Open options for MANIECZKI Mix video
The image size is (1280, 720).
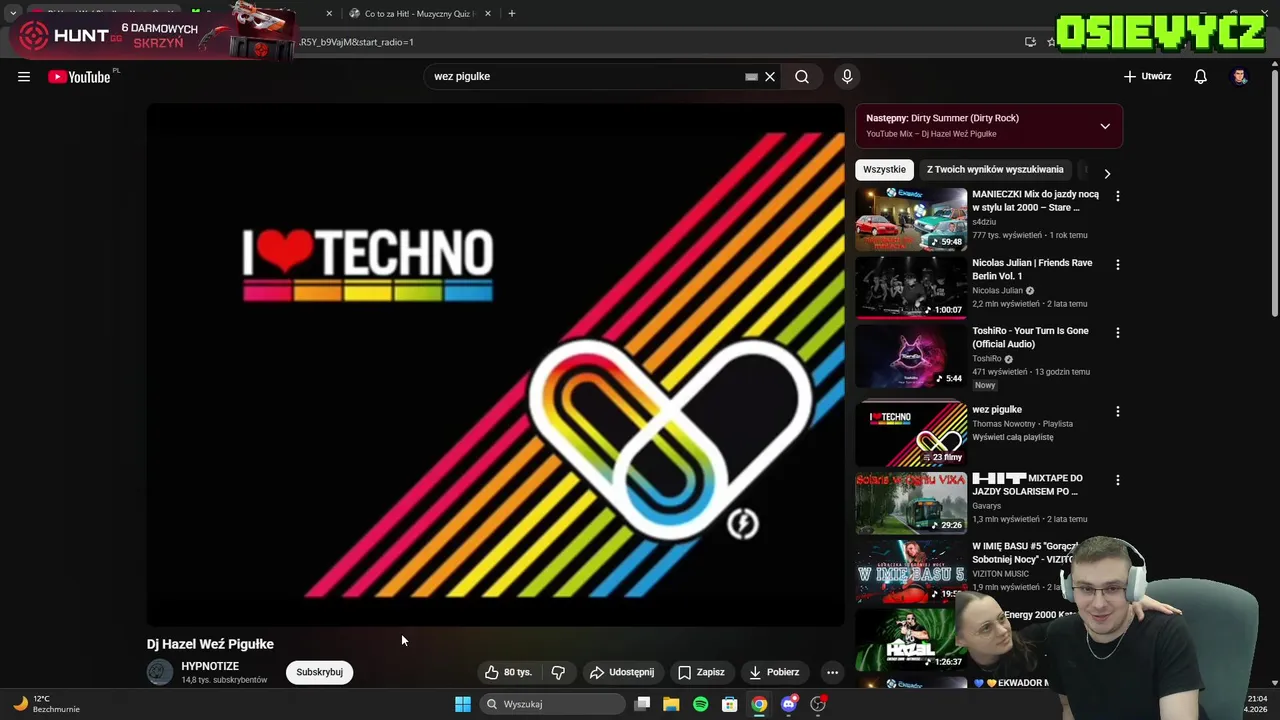1117,196
